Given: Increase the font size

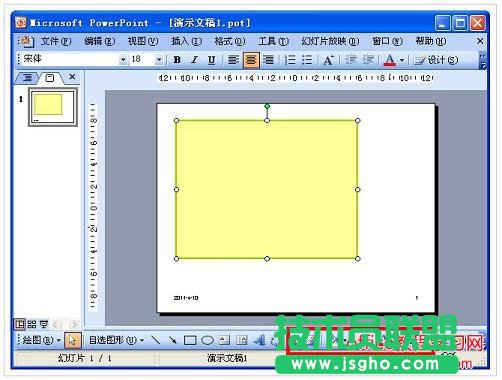Looking at the screenshot, I should tap(328, 60).
